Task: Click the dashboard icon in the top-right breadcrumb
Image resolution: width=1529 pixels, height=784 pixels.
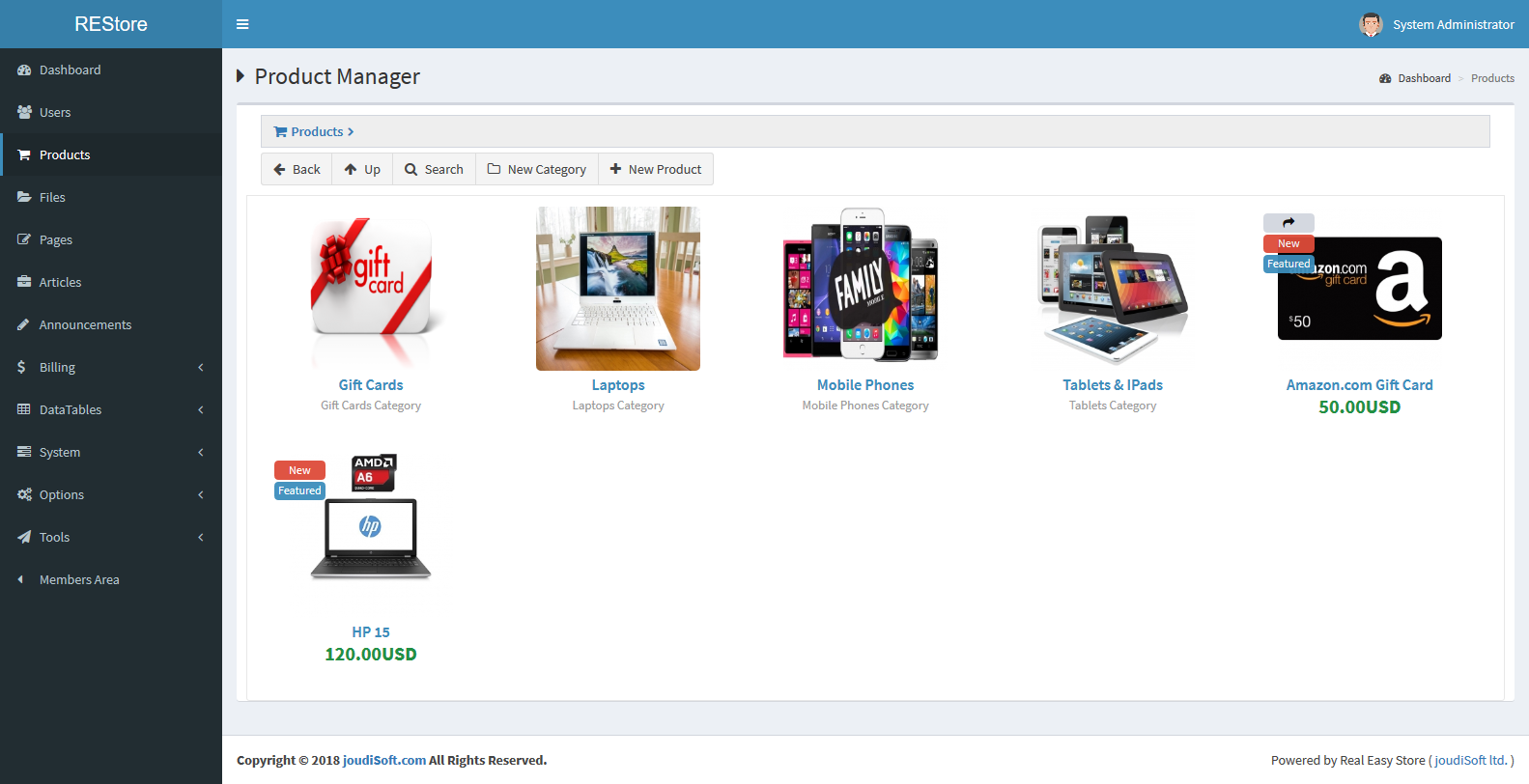Action: 1385,78
